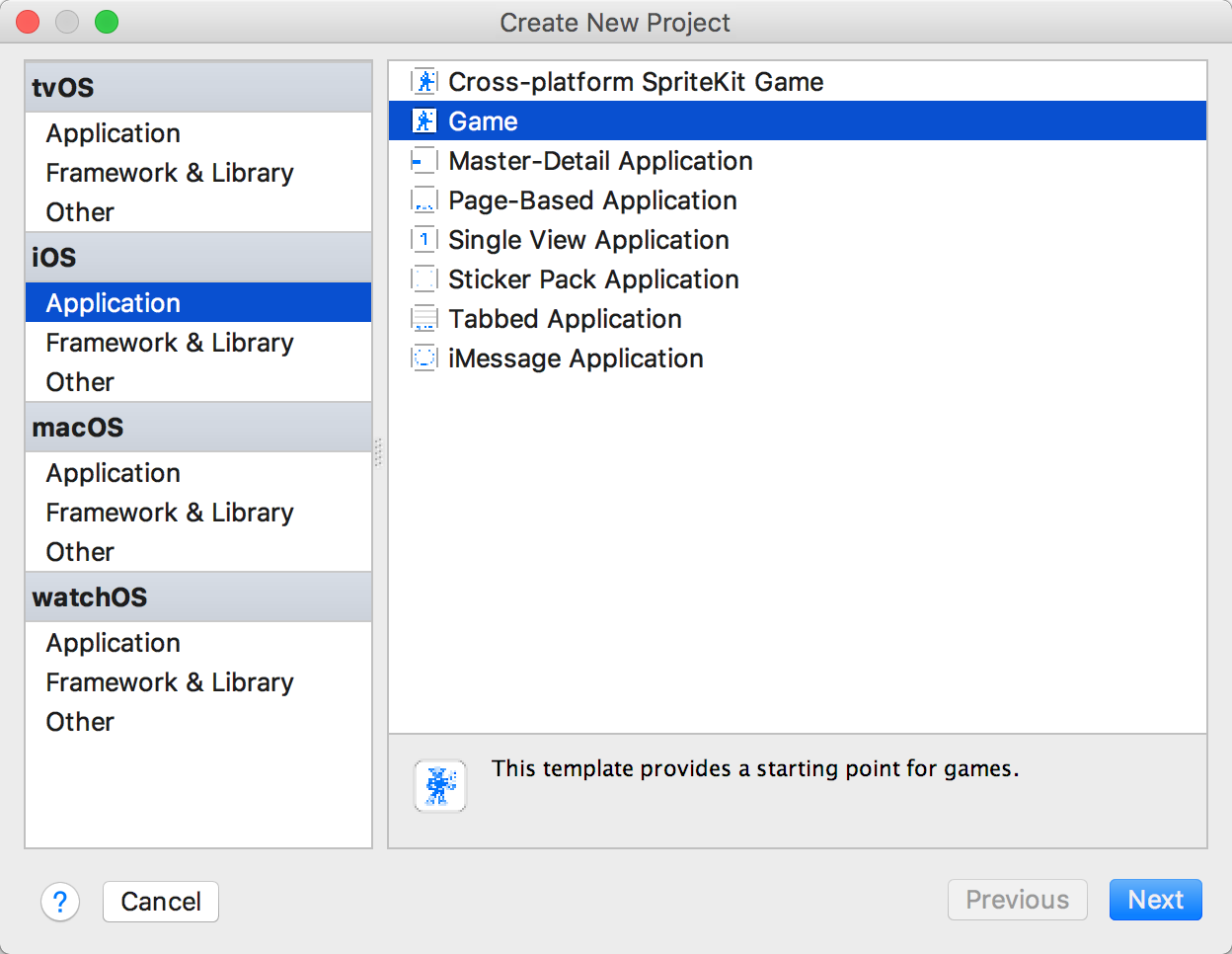Select the Game template row
This screenshot has width=1232, height=954.
pyautogui.click(x=798, y=120)
